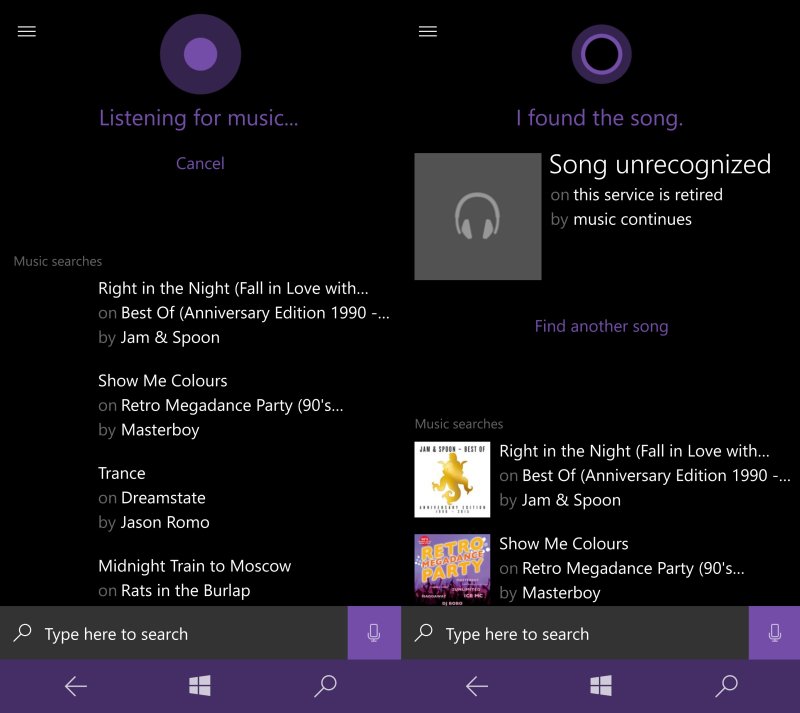The width and height of the screenshot is (800, 713).
Task: Click 'Jam & Spoon' artist on right screen
Action: pyautogui.click(x=571, y=500)
